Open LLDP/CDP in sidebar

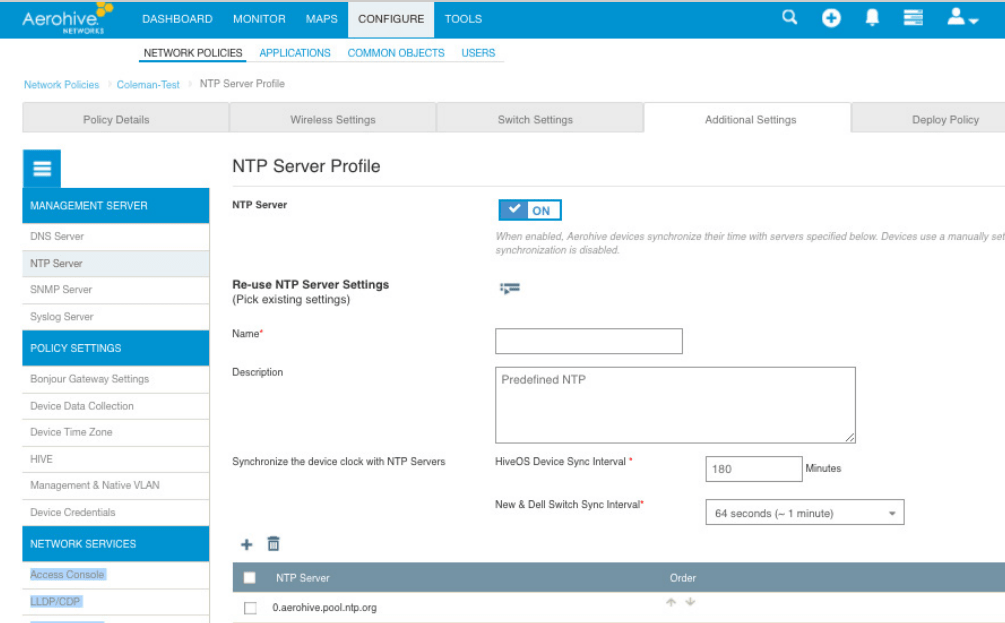116,602
